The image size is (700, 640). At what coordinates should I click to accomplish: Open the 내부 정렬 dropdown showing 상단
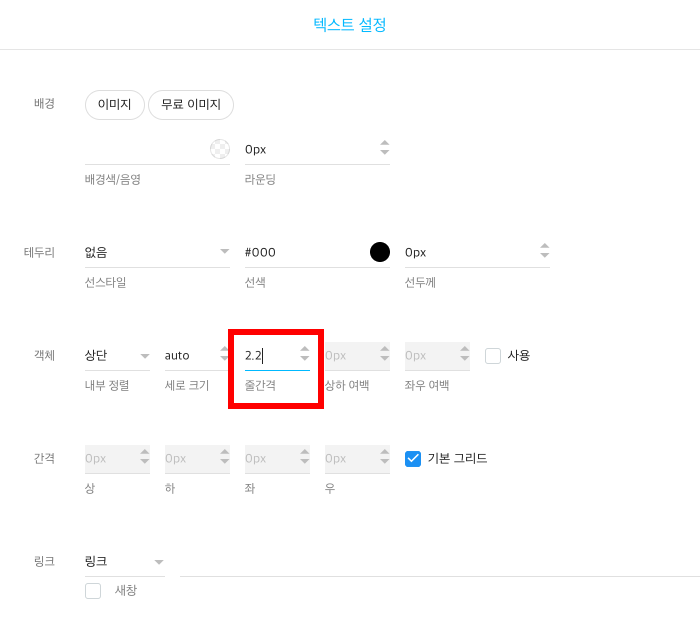coord(117,356)
